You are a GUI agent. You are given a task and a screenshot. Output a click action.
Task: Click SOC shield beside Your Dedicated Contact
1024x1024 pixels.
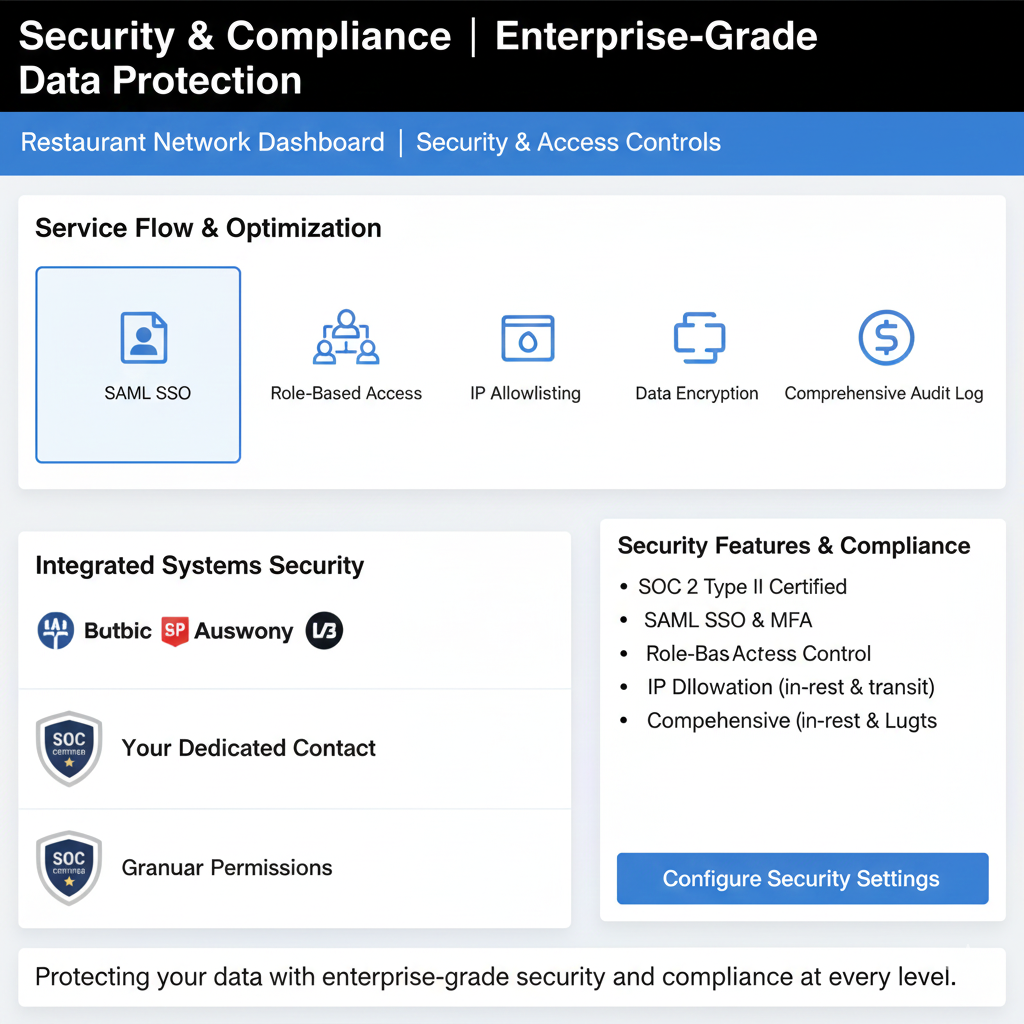69,748
